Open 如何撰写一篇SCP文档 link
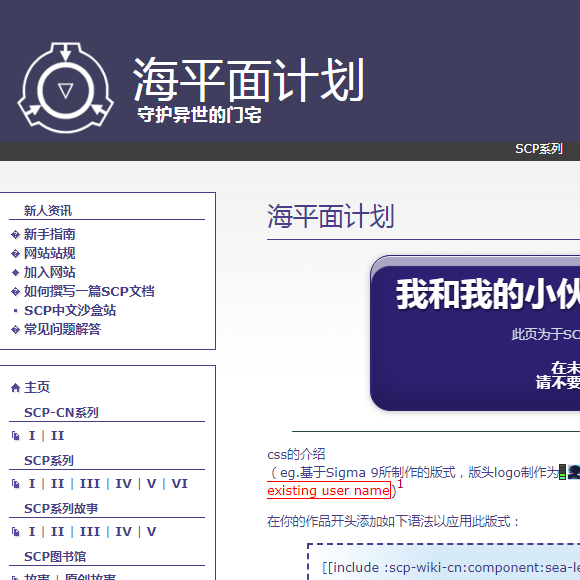The height and width of the screenshot is (580, 580). 89,291
